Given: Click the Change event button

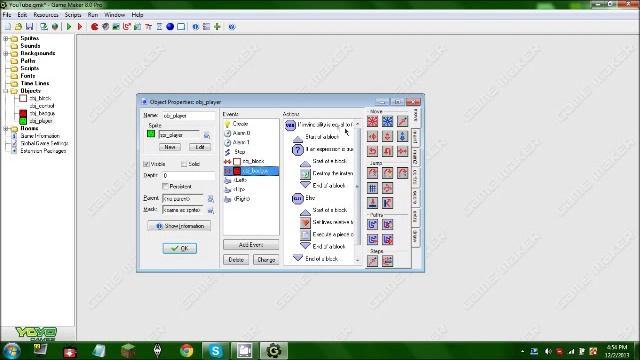Looking at the screenshot, I should (x=266, y=260).
